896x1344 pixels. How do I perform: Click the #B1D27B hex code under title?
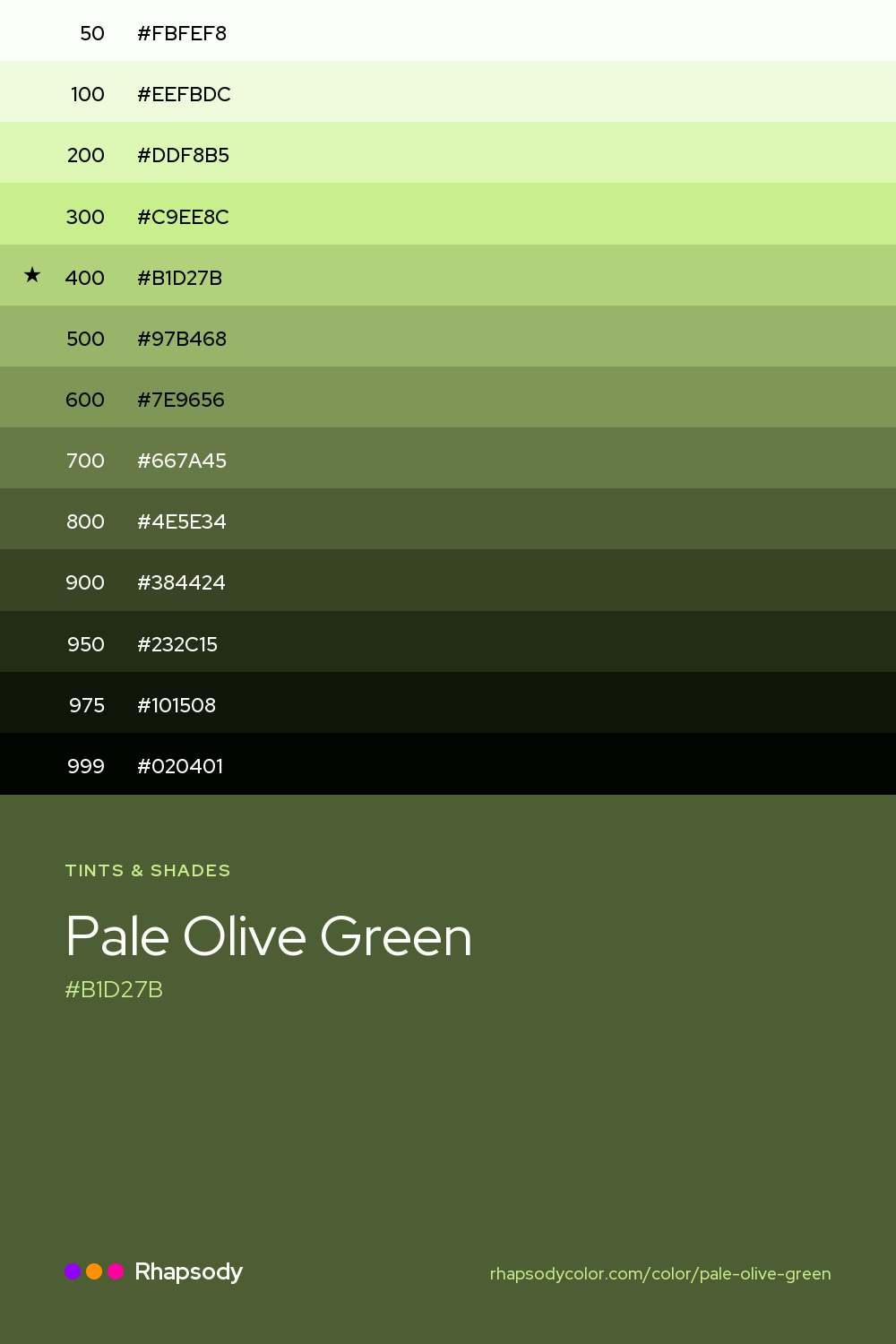[114, 989]
